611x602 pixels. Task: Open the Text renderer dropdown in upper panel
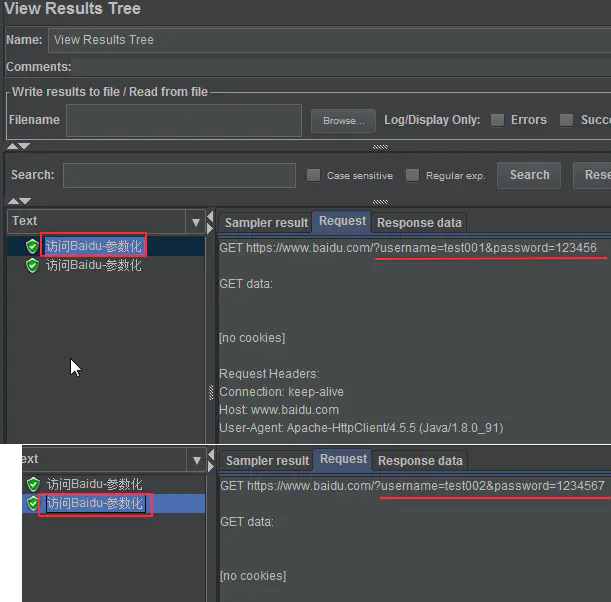tap(196, 222)
